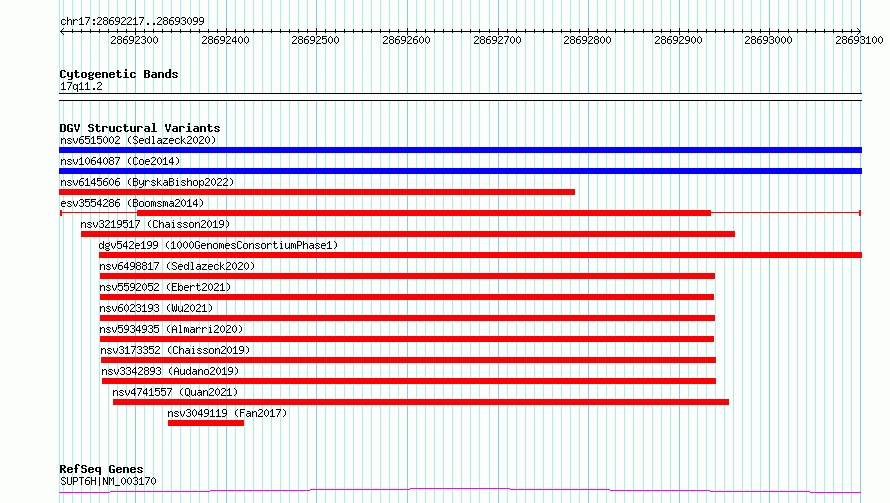
Task: Click the esv3554286 (Boomsma2014) label
Action: click(x=132, y=203)
